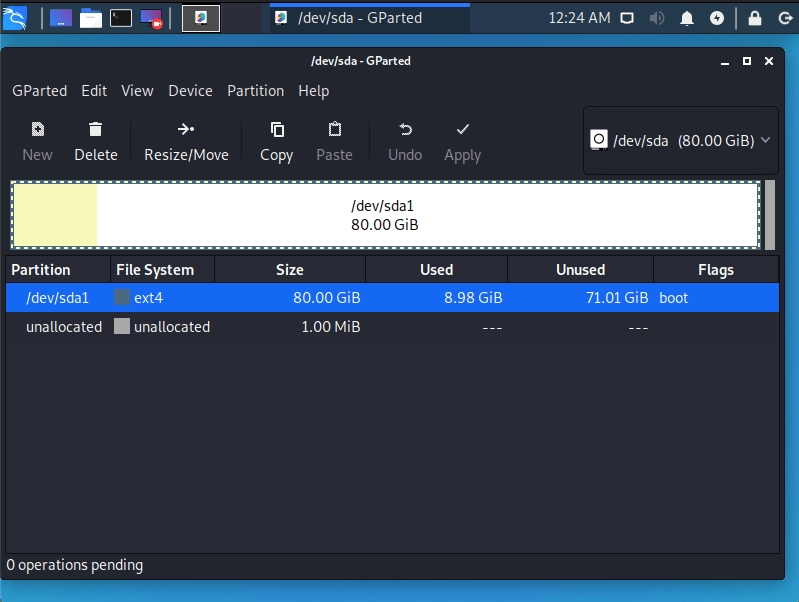Open the Kali application menu icon
Viewport: 799px width, 602px height.
pyautogui.click(x=15, y=17)
